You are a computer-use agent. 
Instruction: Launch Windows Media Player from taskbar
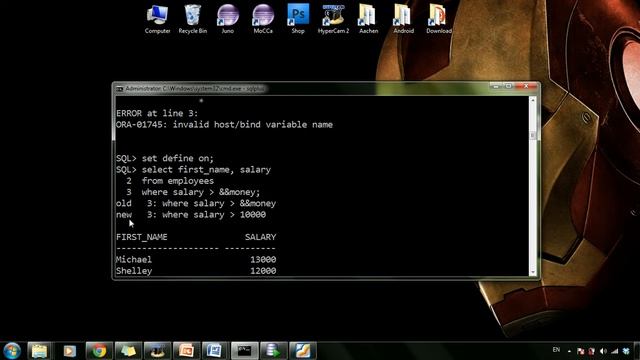click(x=69, y=351)
